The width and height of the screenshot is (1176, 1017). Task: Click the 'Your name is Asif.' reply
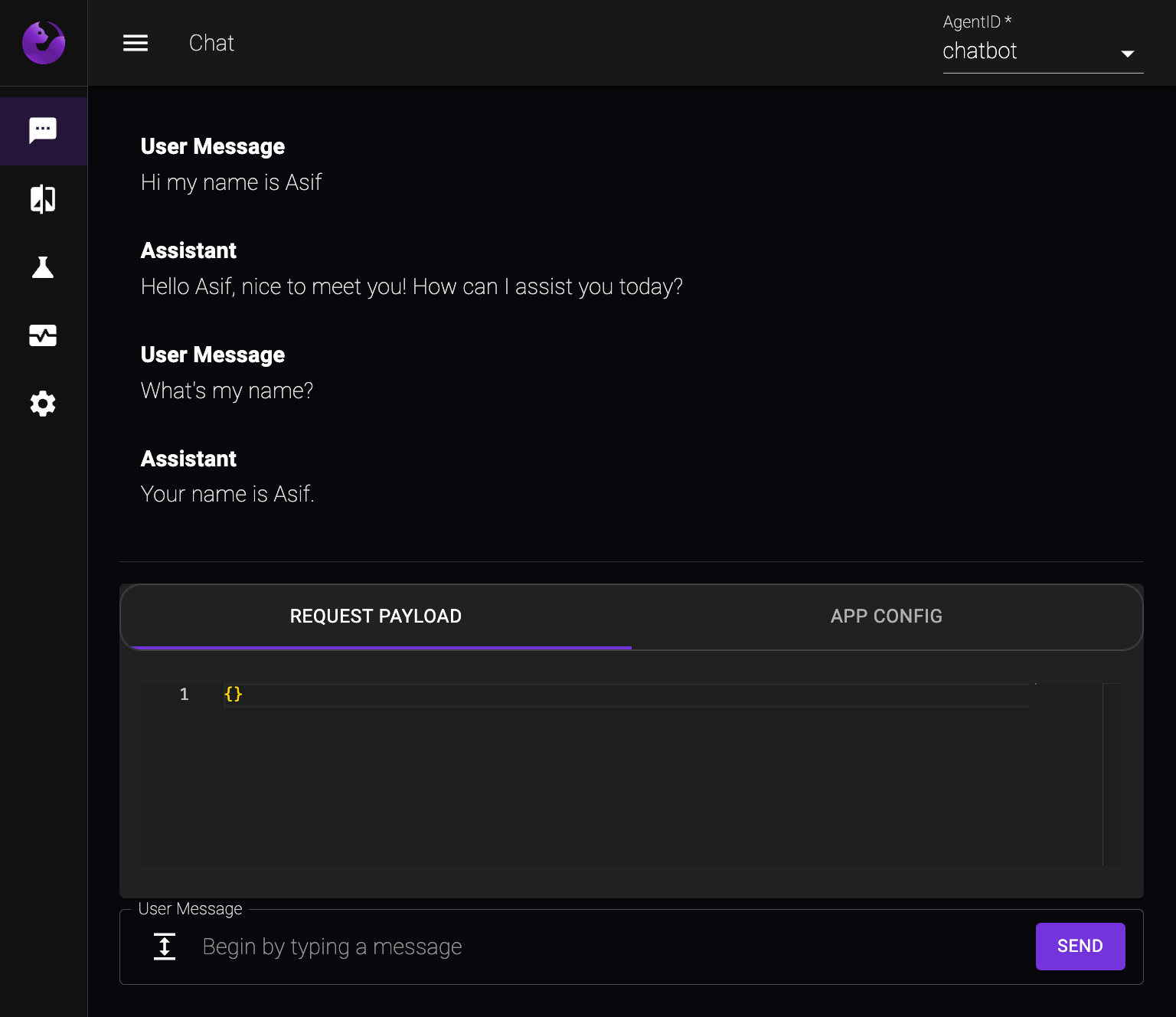click(227, 494)
